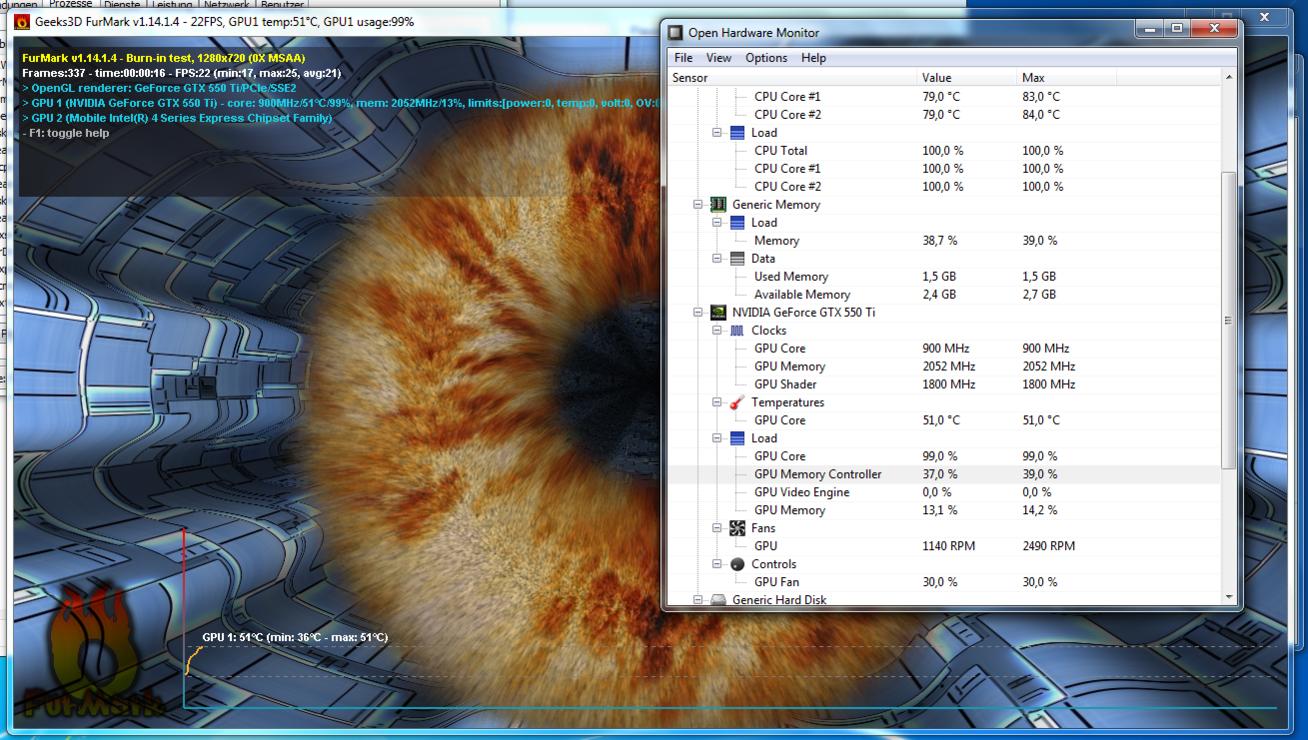Viewport: 1308px width, 740px height.
Task: Click the Value column header
Action: click(967, 77)
